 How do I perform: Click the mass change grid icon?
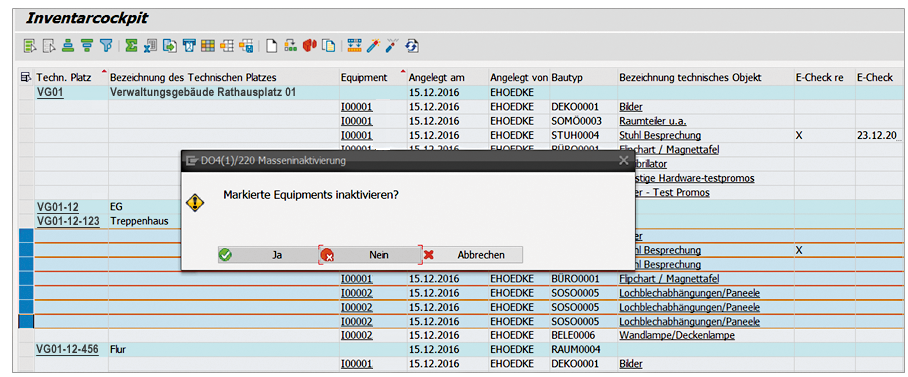(x=354, y=46)
